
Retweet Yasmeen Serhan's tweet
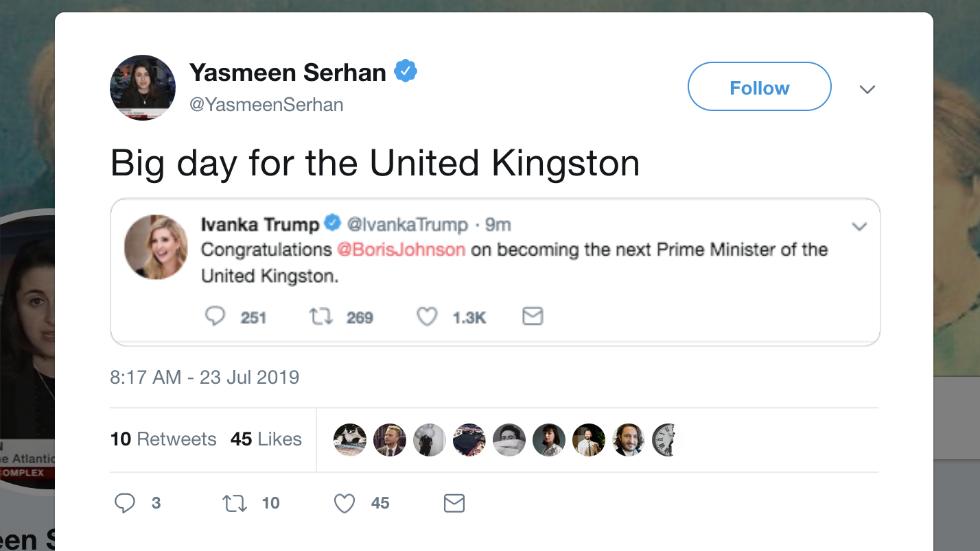(x=236, y=503)
